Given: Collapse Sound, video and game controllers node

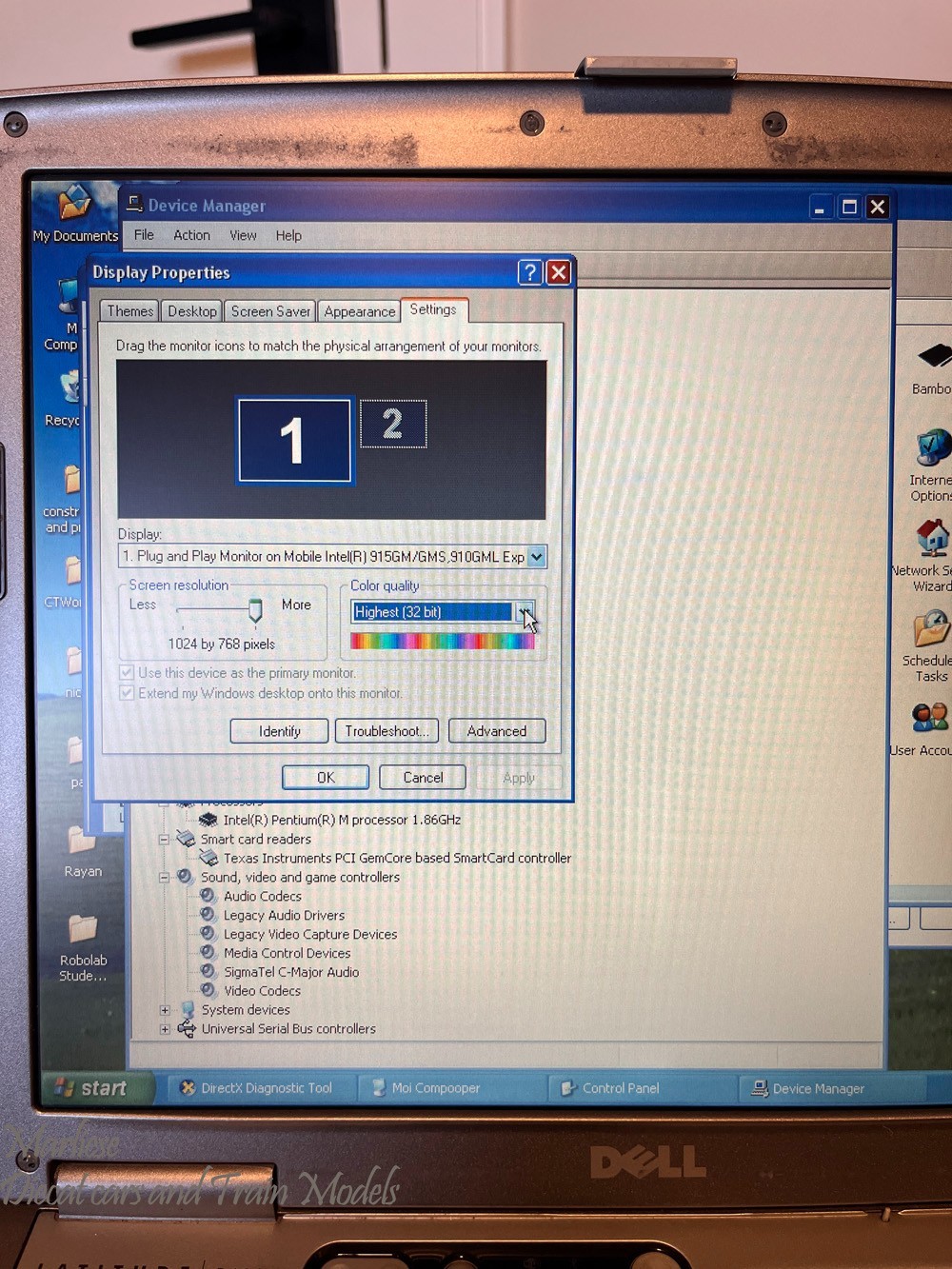Looking at the screenshot, I should [x=165, y=878].
